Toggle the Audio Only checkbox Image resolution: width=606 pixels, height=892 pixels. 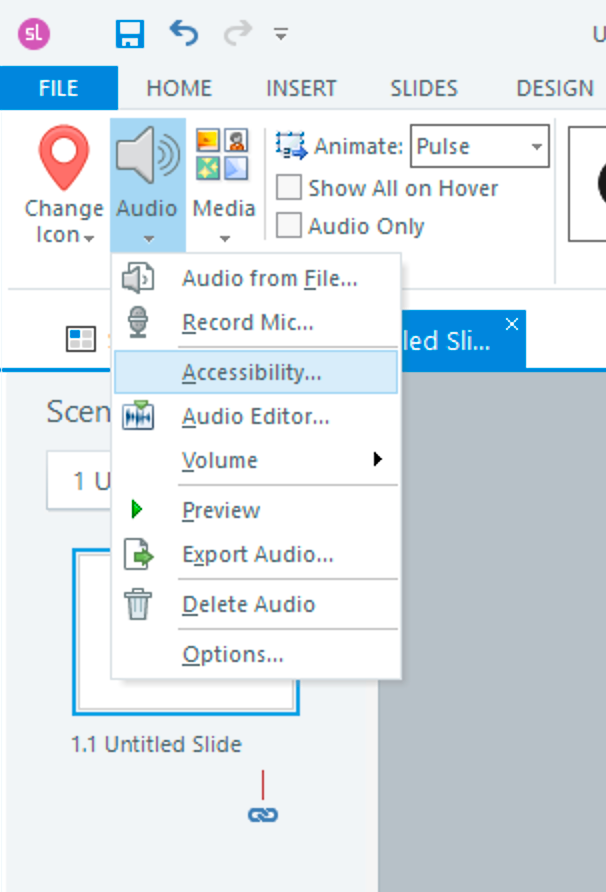point(289,226)
